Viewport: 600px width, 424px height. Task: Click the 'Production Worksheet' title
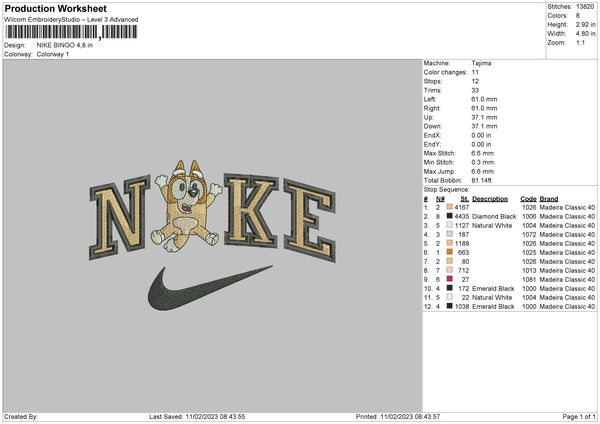55,9
